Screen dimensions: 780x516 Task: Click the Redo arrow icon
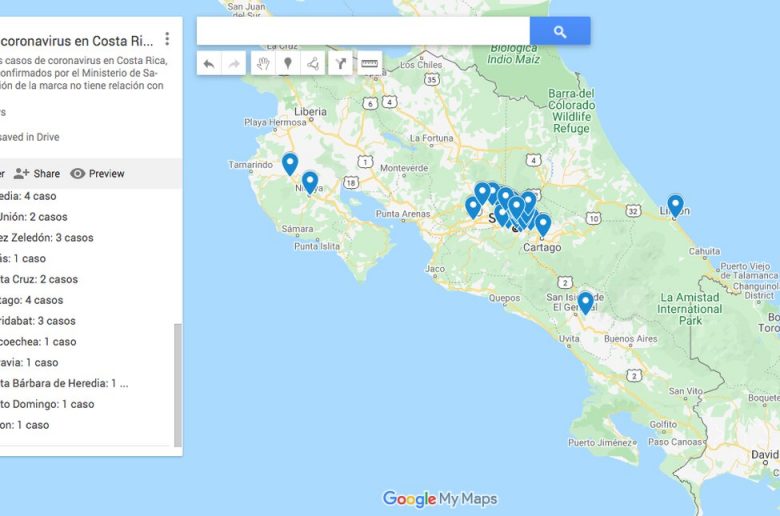coord(234,64)
